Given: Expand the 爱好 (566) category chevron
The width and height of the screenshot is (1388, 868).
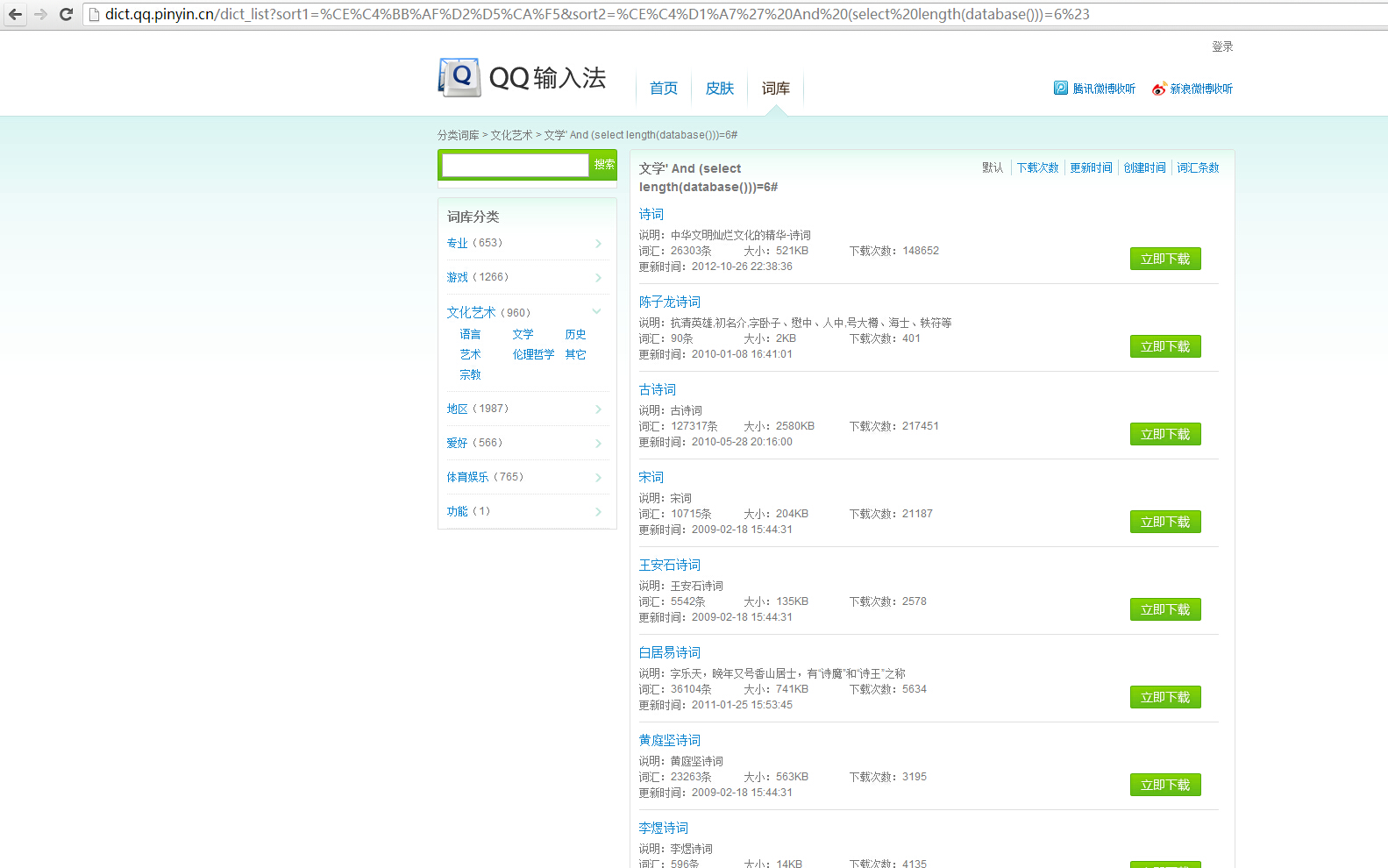Looking at the screenshot, I should click(x=598, y=444).
